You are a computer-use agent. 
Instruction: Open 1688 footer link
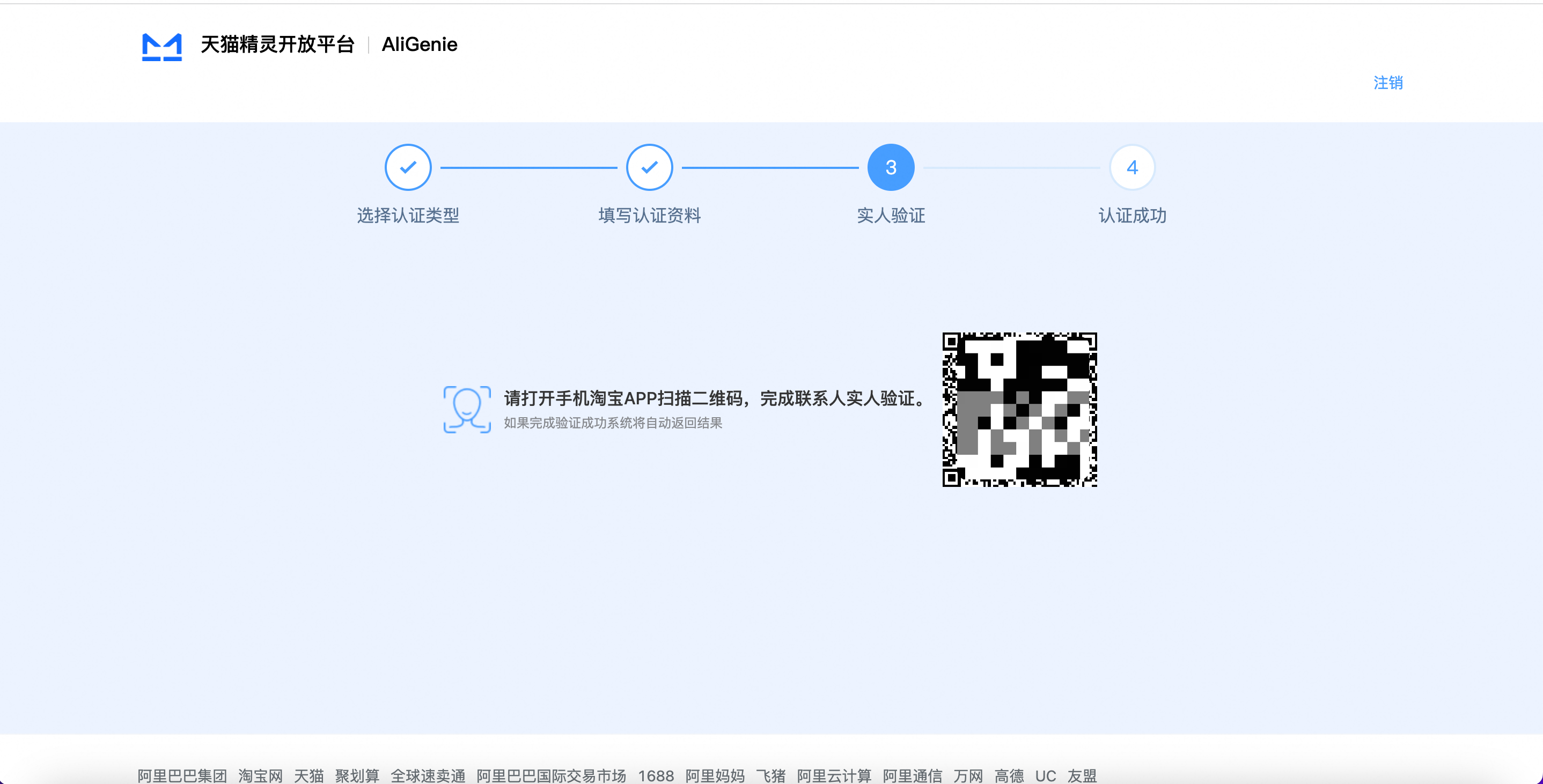coord(656,775)
